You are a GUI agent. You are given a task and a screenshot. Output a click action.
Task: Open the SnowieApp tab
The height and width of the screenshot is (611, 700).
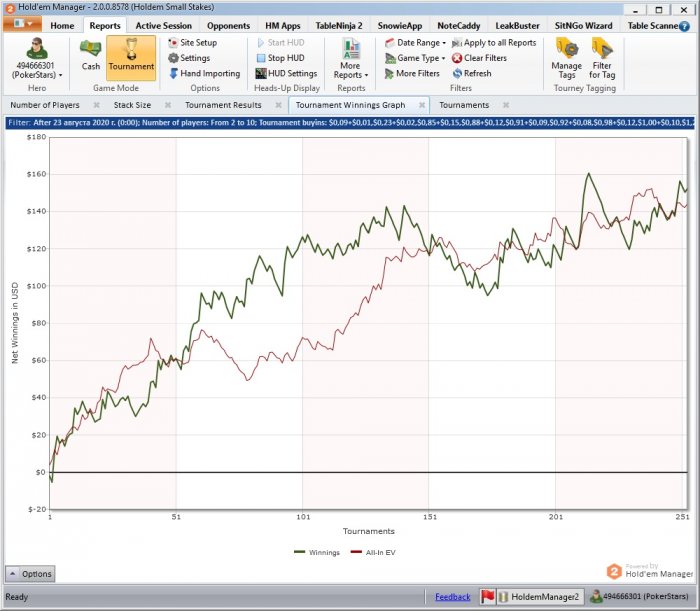(x=400, y=26)
